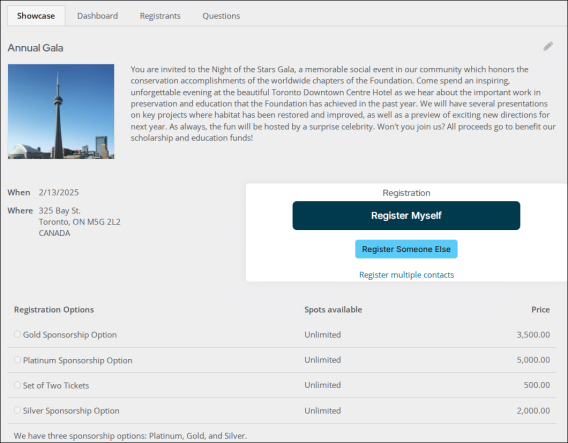Select Gold Sponsorship Option radio button
The height and width of the screenshot is (443, 568).
tap(17, 334)
